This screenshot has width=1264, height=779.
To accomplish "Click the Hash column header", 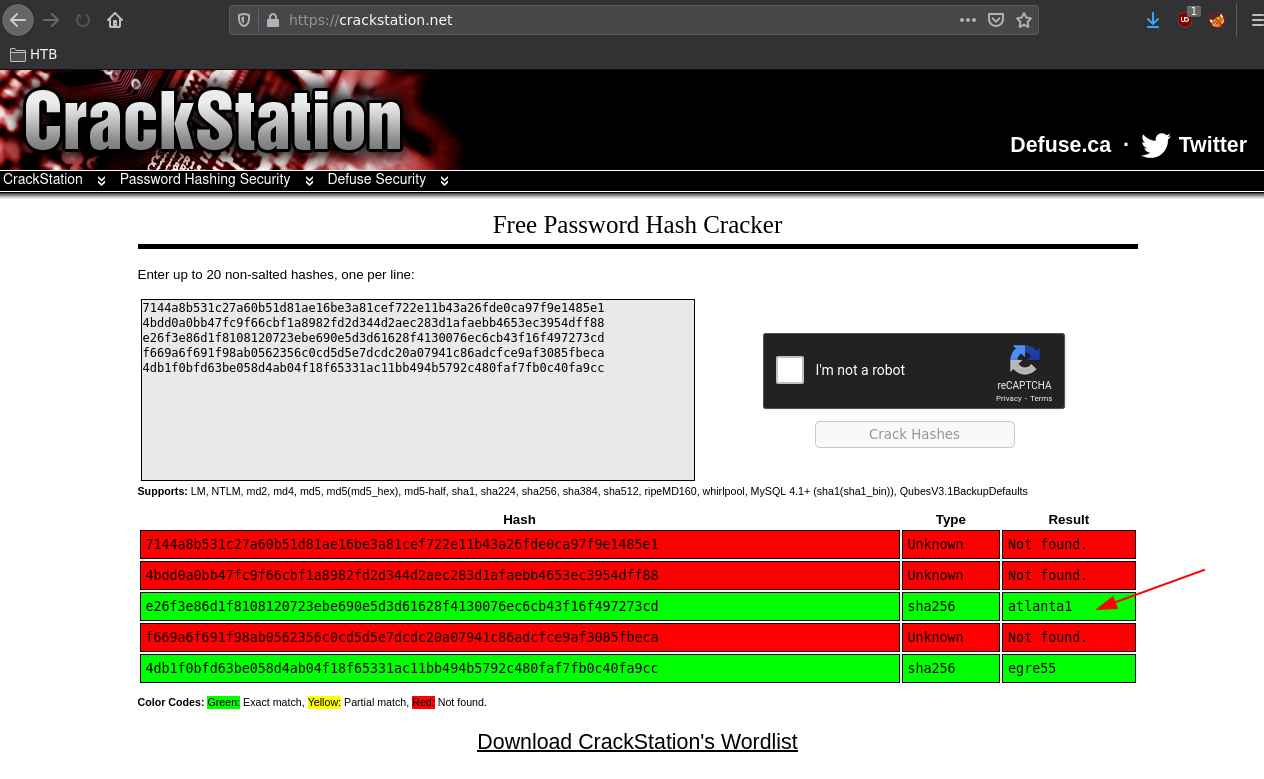I will pos(519,520).
